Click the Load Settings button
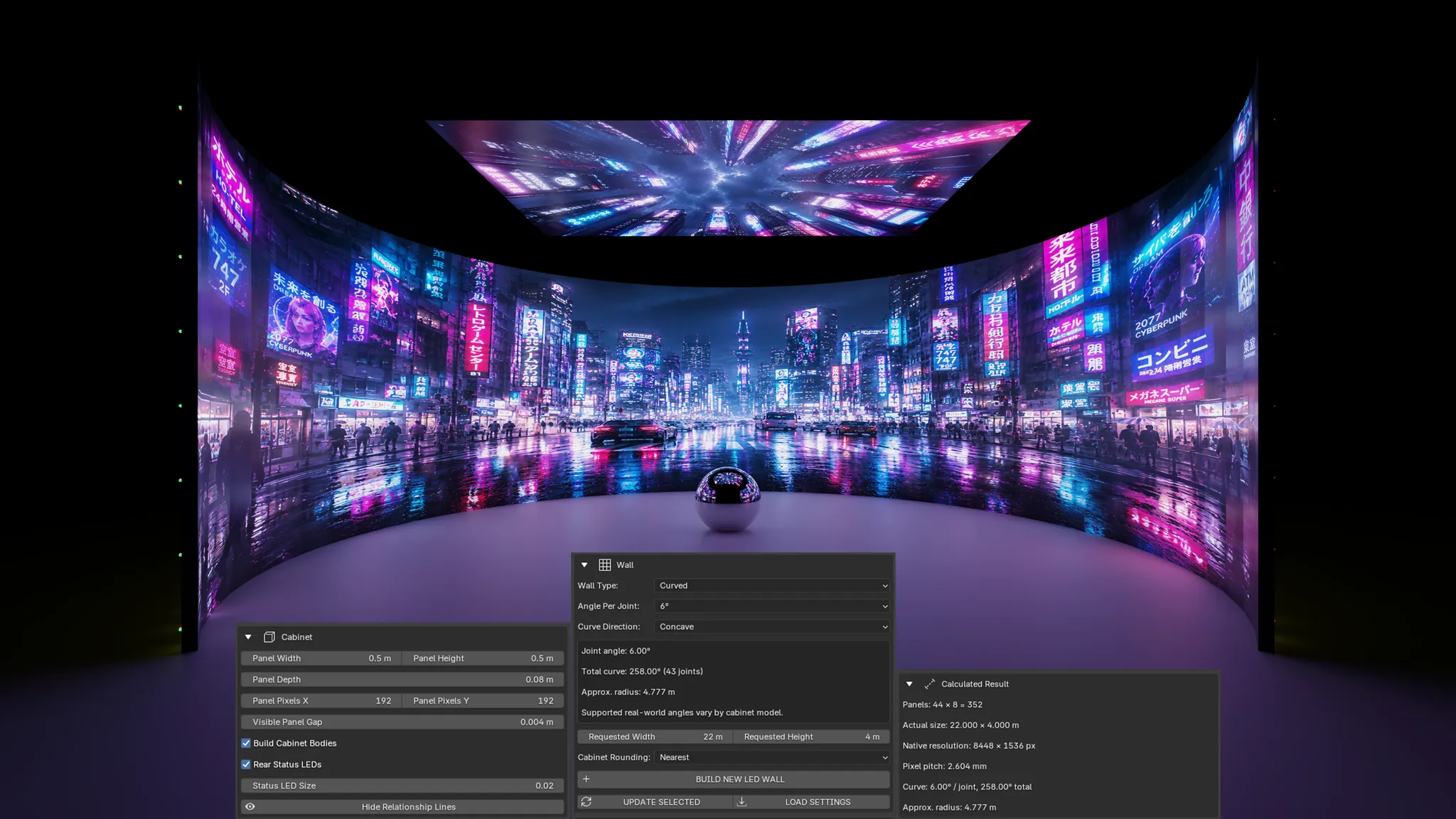 pyautogui.click(x=812, y=802)
